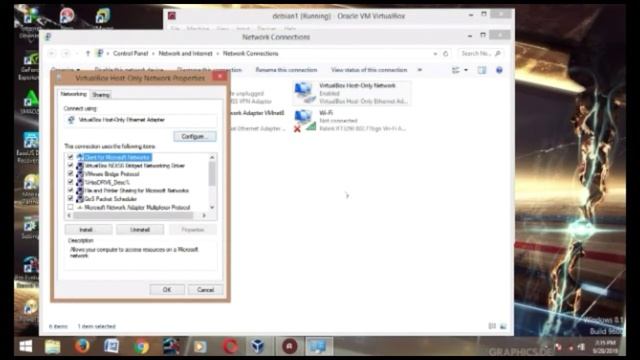
Task: Toggle the preview pane icon in Network Connections
Action: 482,70
